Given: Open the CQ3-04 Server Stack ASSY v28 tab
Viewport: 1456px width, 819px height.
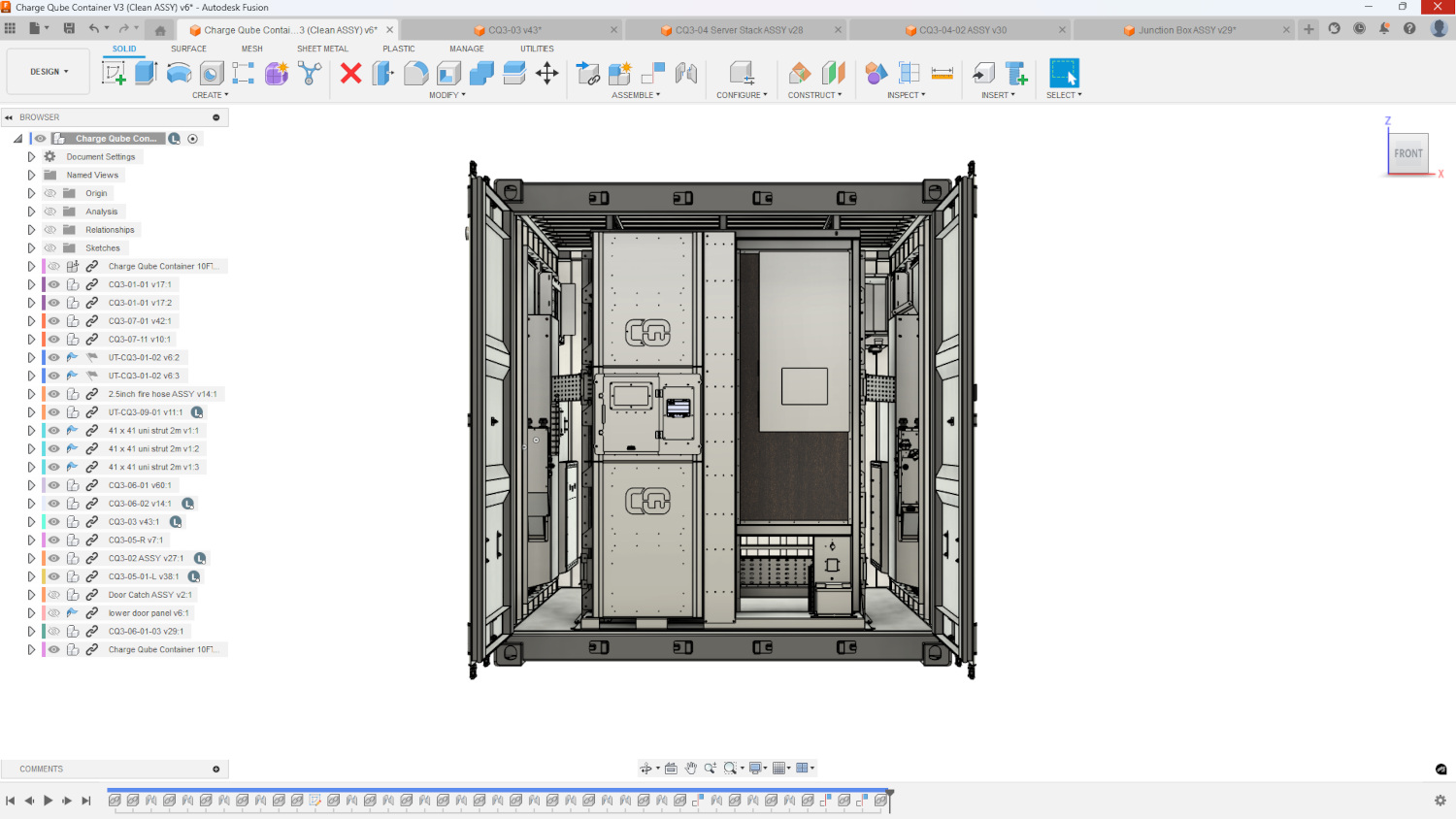Looking at the screenshot, I should tap(739, 30).
